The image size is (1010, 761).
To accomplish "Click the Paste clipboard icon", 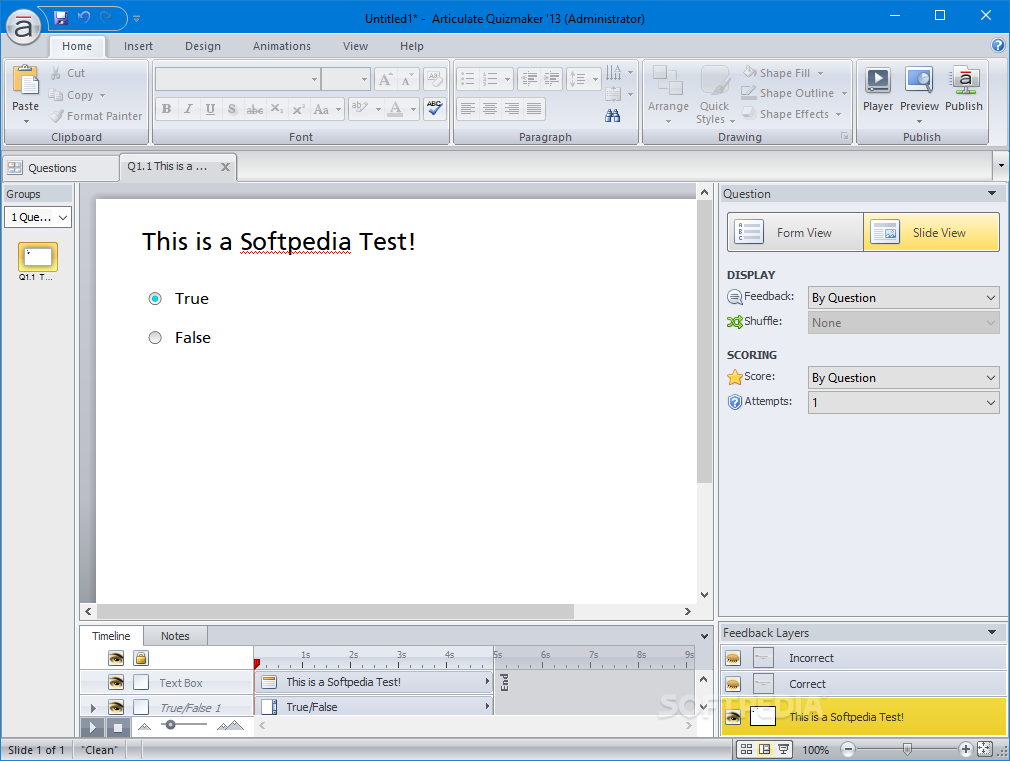I will click(26, 81).
